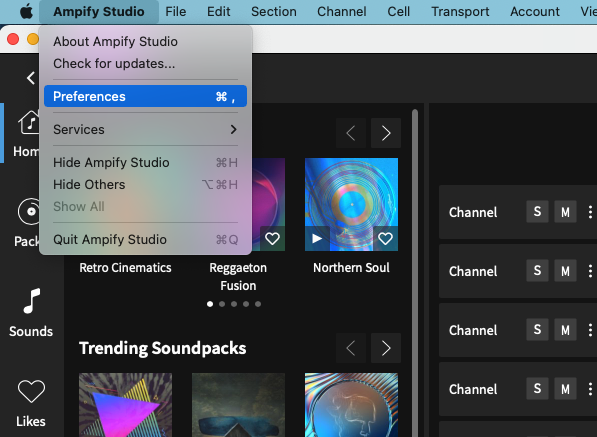The image size is (597, 437).
Task: Show next Trending Soundpacks
Action: pos(386,348)
